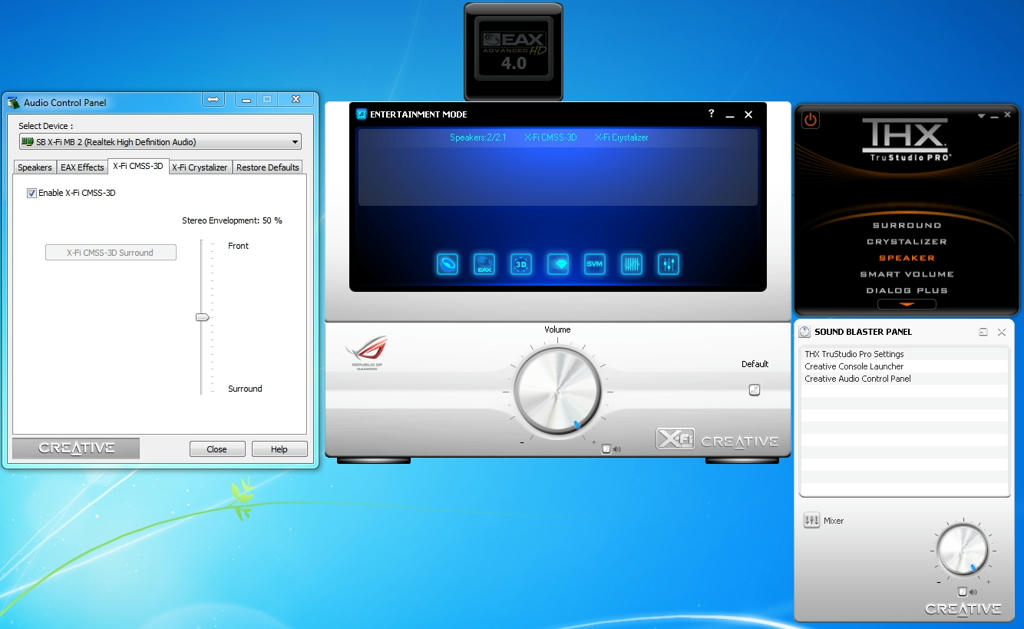Click the Entertainment Mode title icon
Image resolution: width=1024 pixels, height=629 pixels.
pyautogui.click(x=361, y=114)
